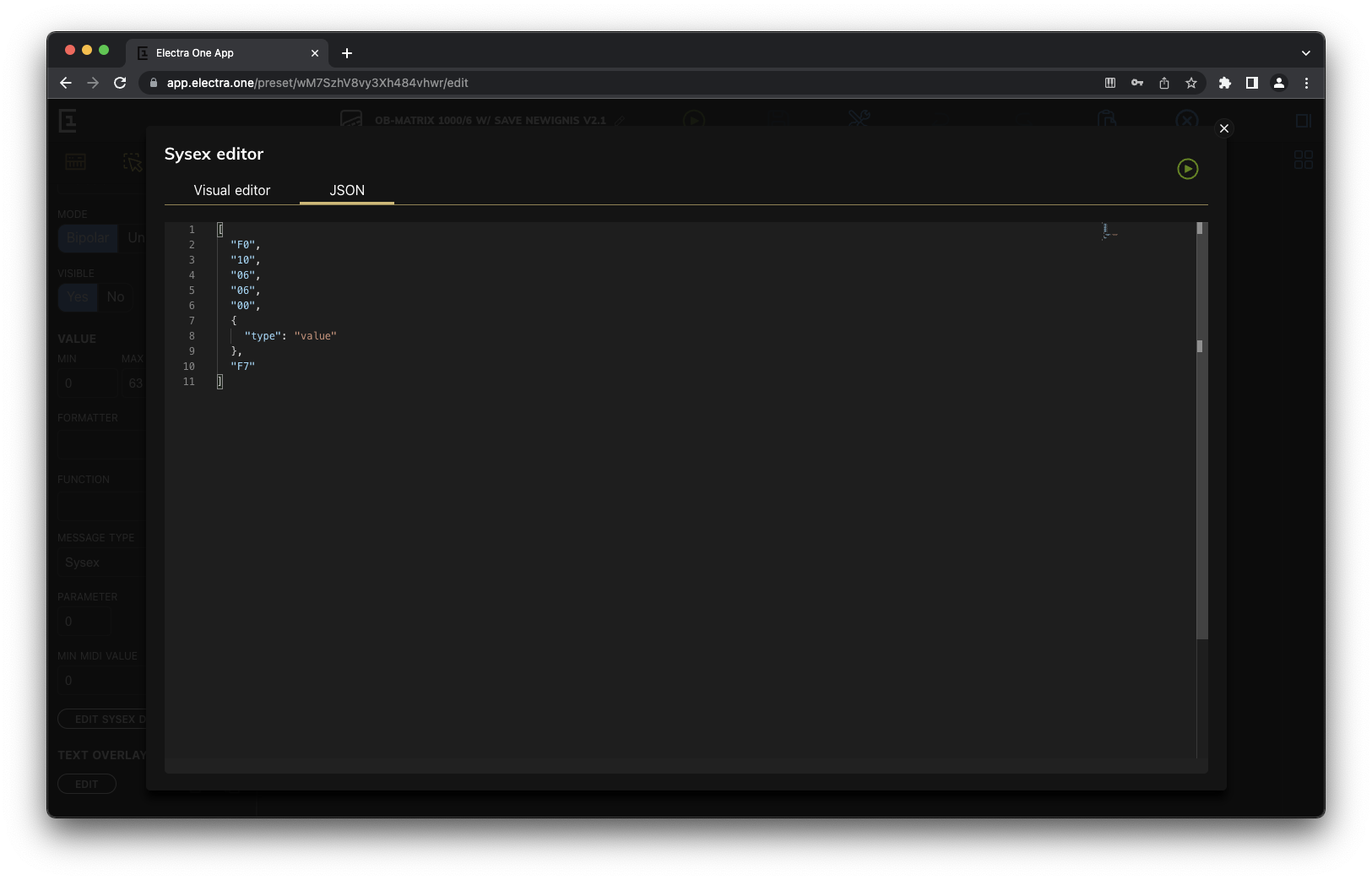
Task: Open Chrome's three-dot menu
Action: [1306, 83]
